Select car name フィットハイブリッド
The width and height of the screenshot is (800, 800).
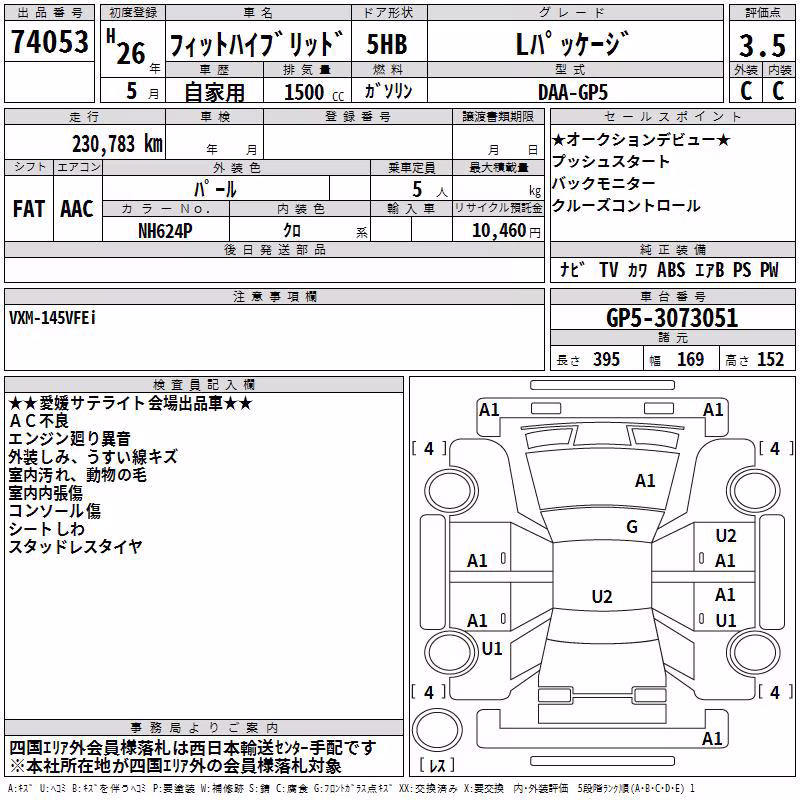(x=257, y=44)
